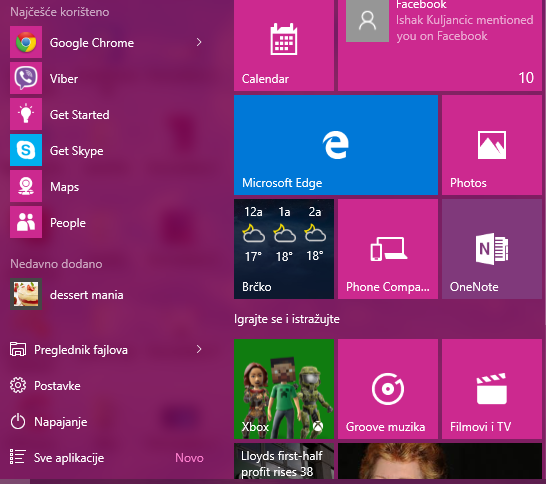Open the news photo tile with the red-haired person
546x484 pixels.
tap(440, 461)
